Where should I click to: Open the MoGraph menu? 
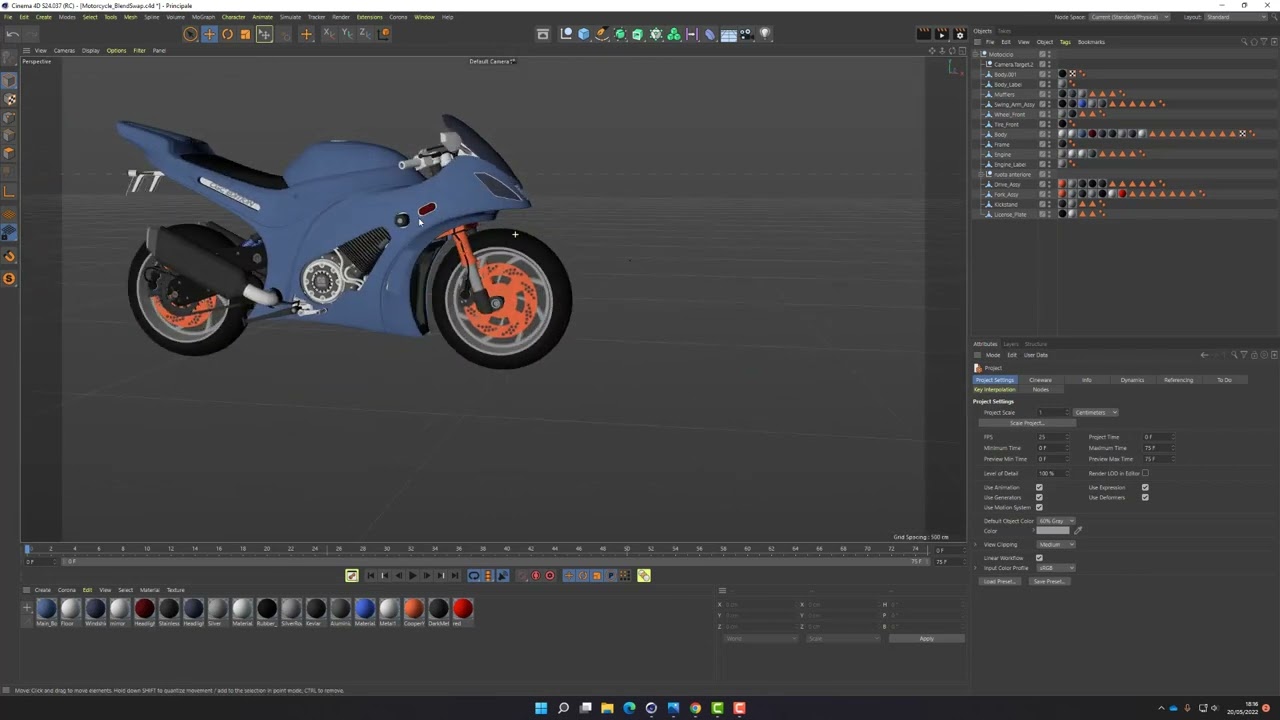click(203, 17)
